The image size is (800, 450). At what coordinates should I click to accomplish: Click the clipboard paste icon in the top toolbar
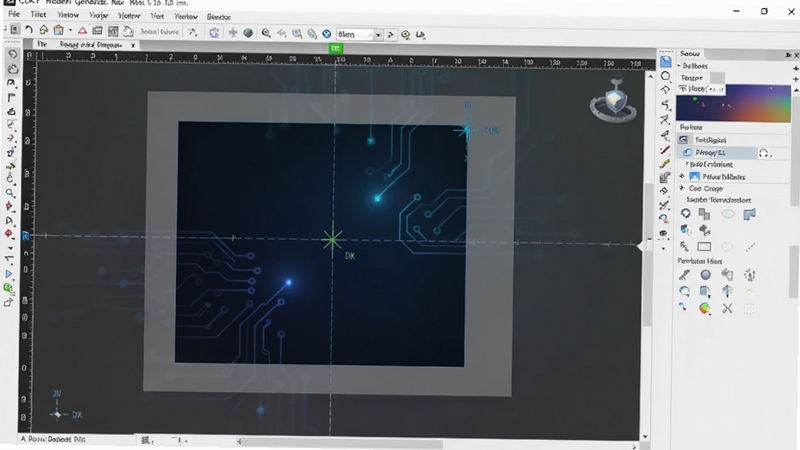point(59,31)
